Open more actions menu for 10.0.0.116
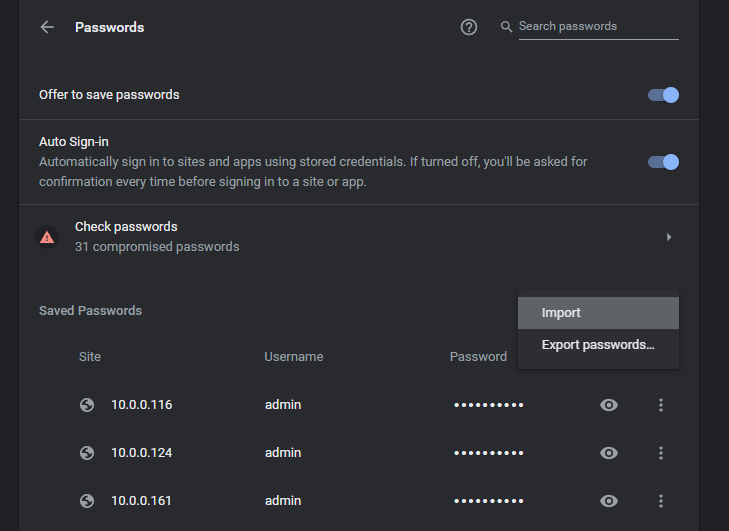This screenshot has height=531, width=729. point(661,405)
